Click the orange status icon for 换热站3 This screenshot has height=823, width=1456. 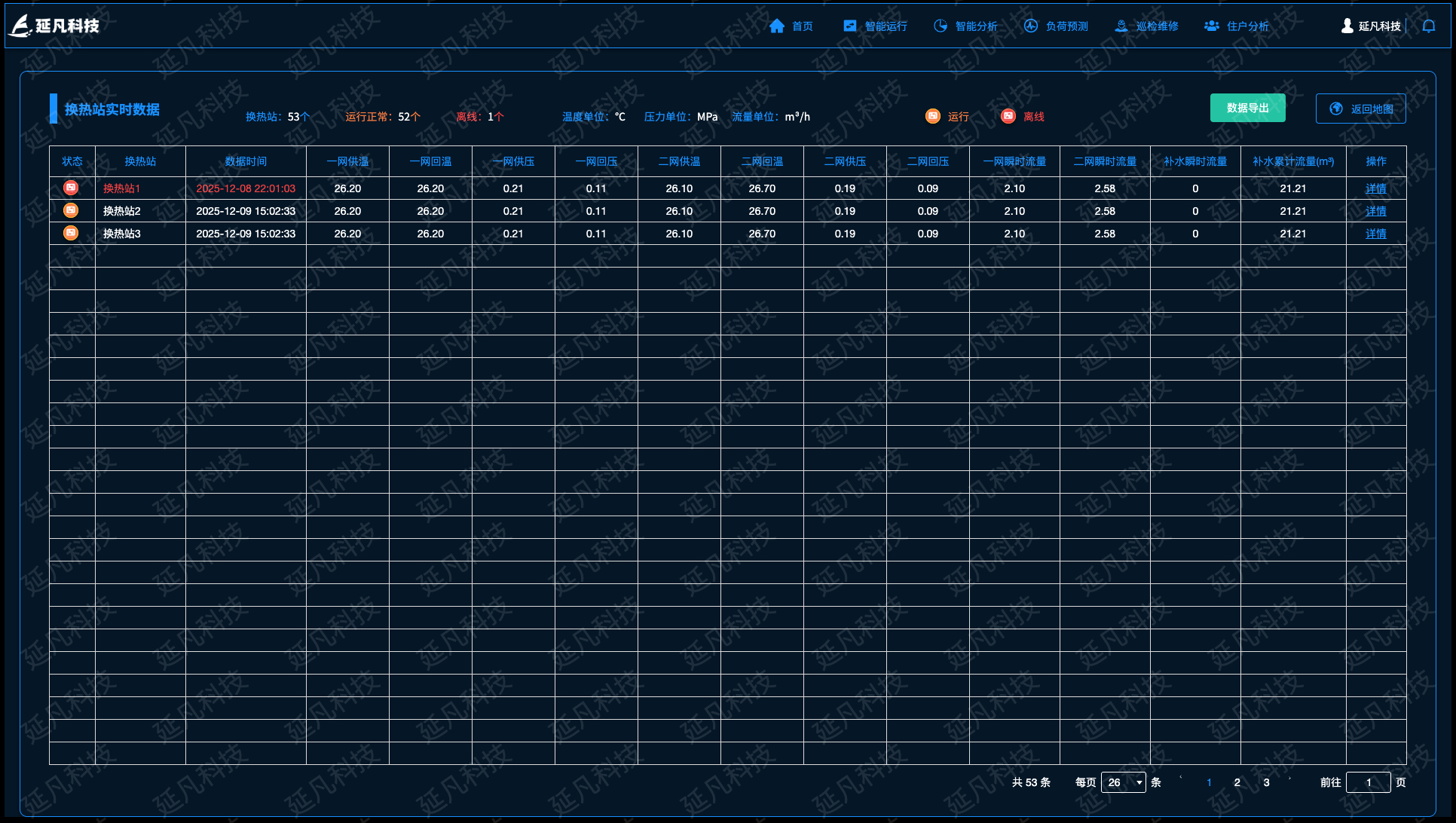[71, 233]
